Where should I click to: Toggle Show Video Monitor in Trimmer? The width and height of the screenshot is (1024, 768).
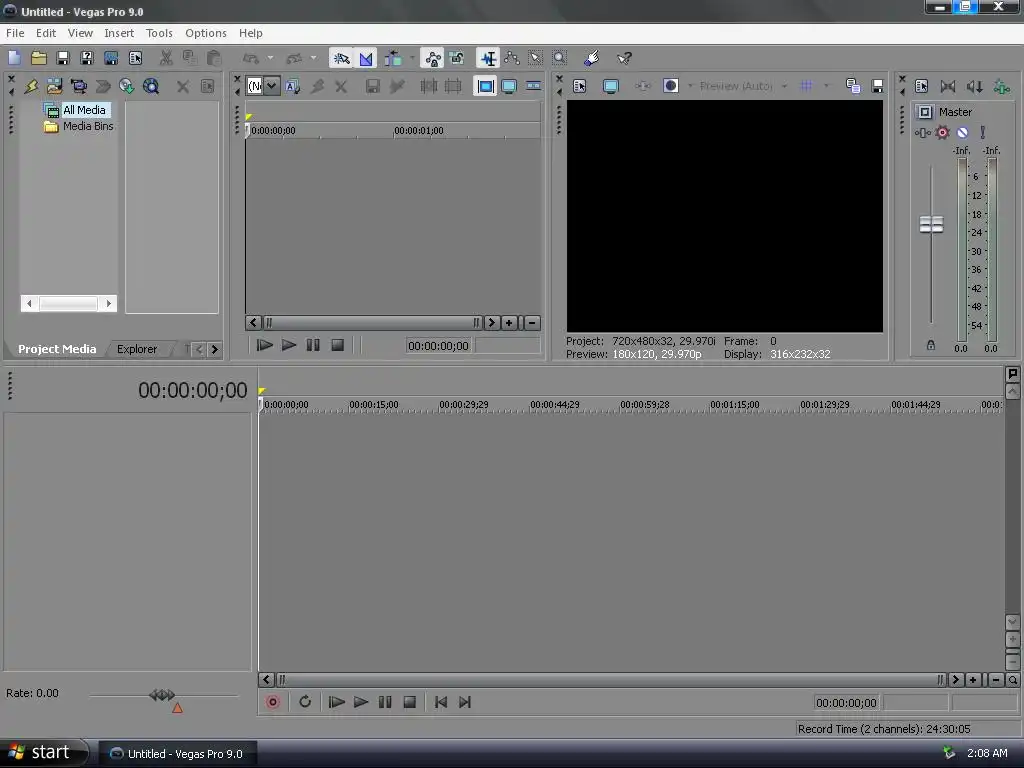(x=485, y=86)
